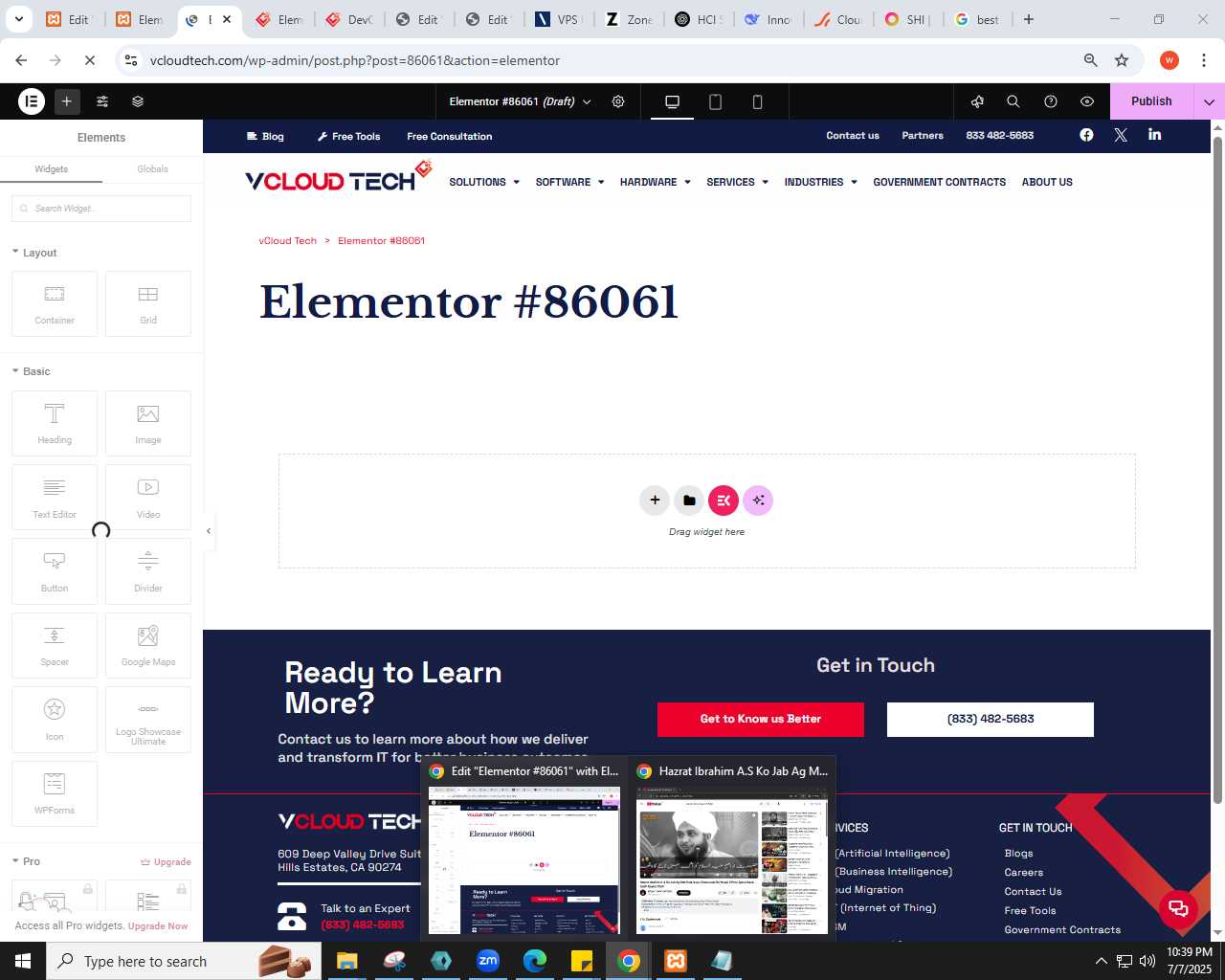Focus the Search Widget input field
The height and width of the screenshot is (980, 1225).
click(101, 209)
